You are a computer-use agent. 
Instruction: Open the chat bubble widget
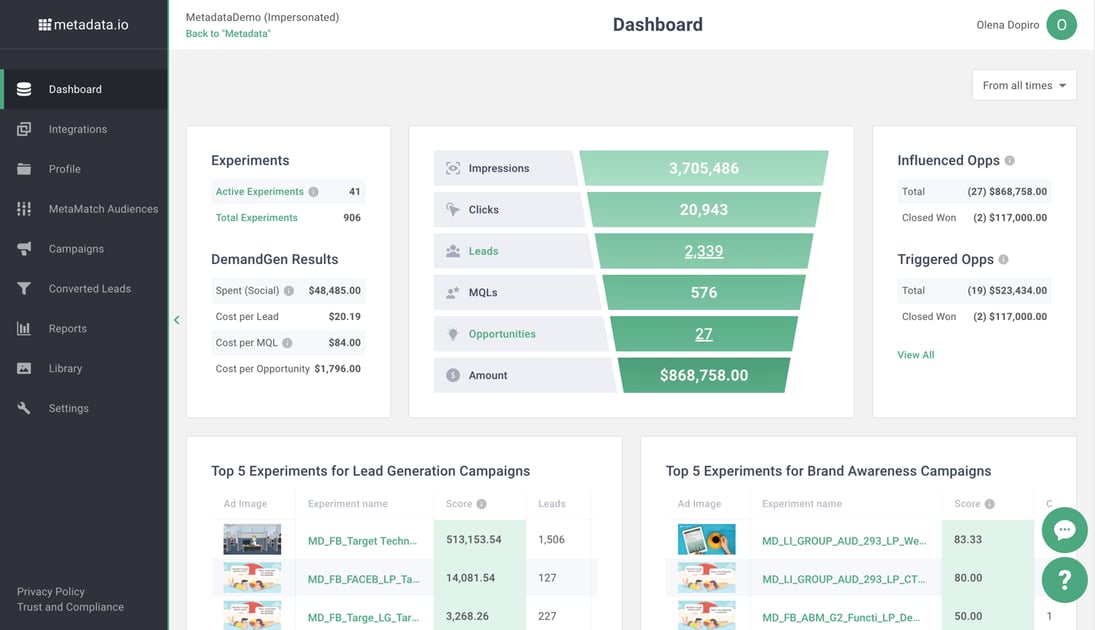1064,530
